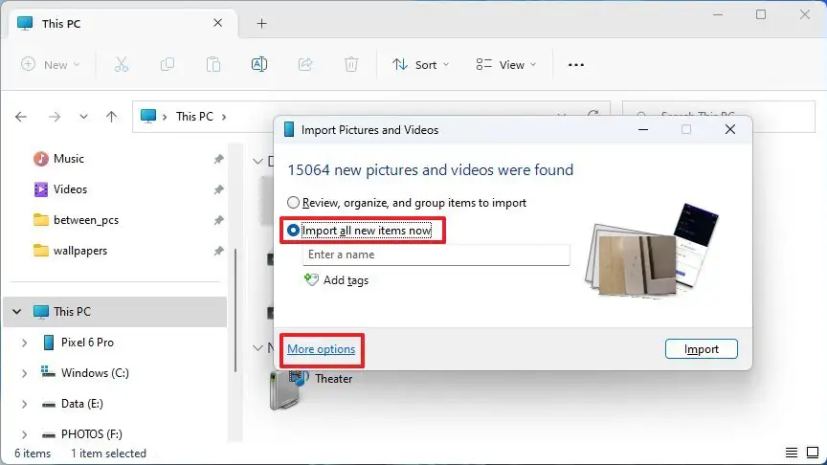Unpin Music from Quick access
Screen dimensions: 827x465
coord(218,159)
